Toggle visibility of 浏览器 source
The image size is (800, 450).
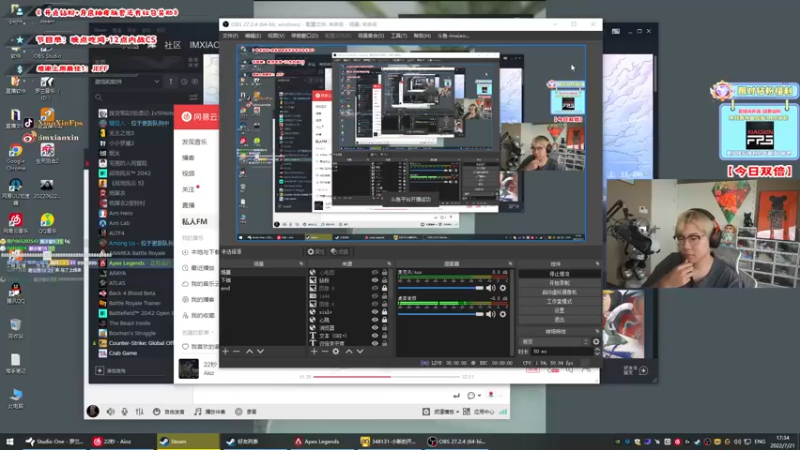375,328
